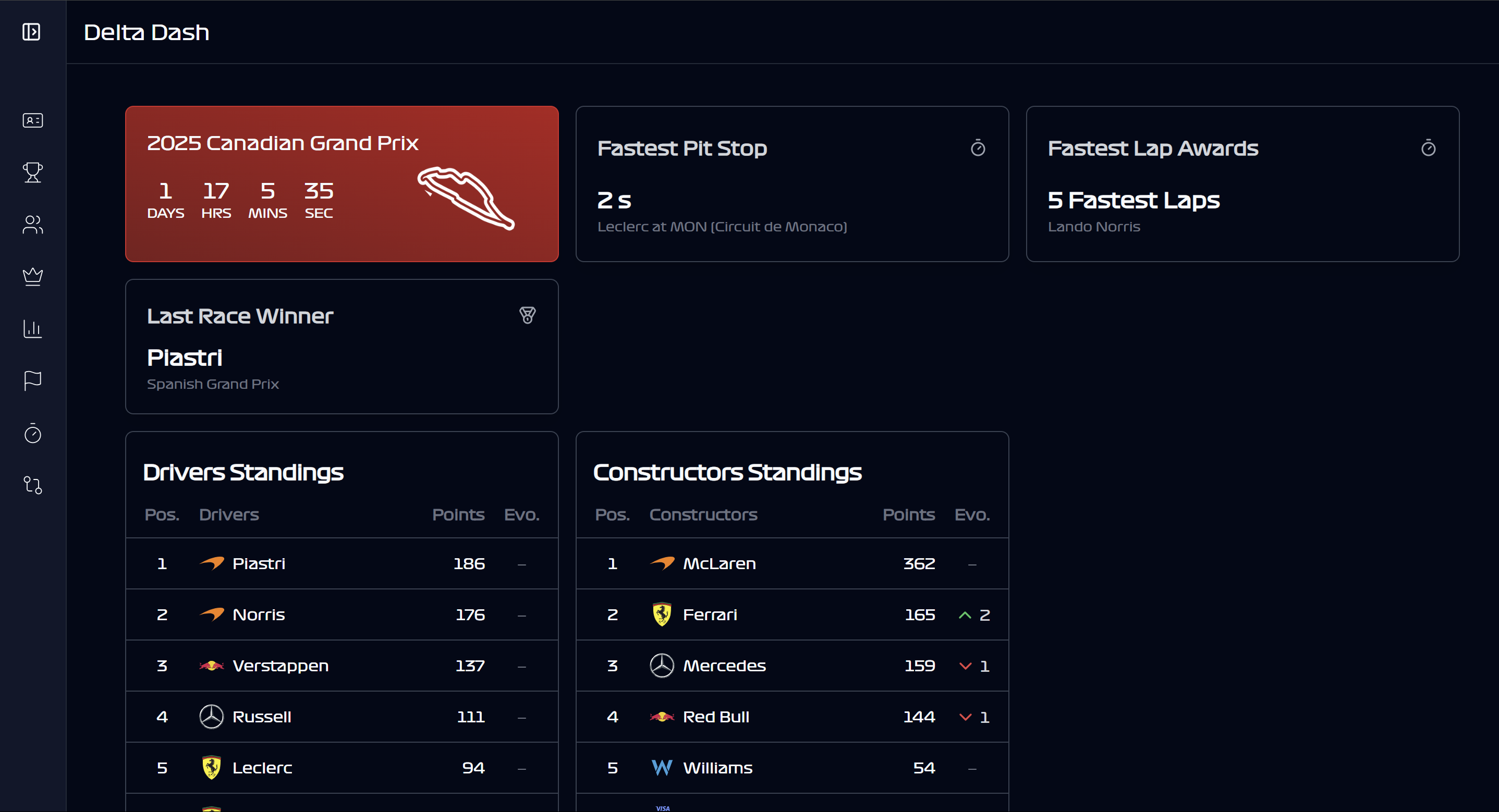Viewport: 1499px width, 812px height.
Task: Open the bar chart sidebar icon
Action: pos(32,329)
